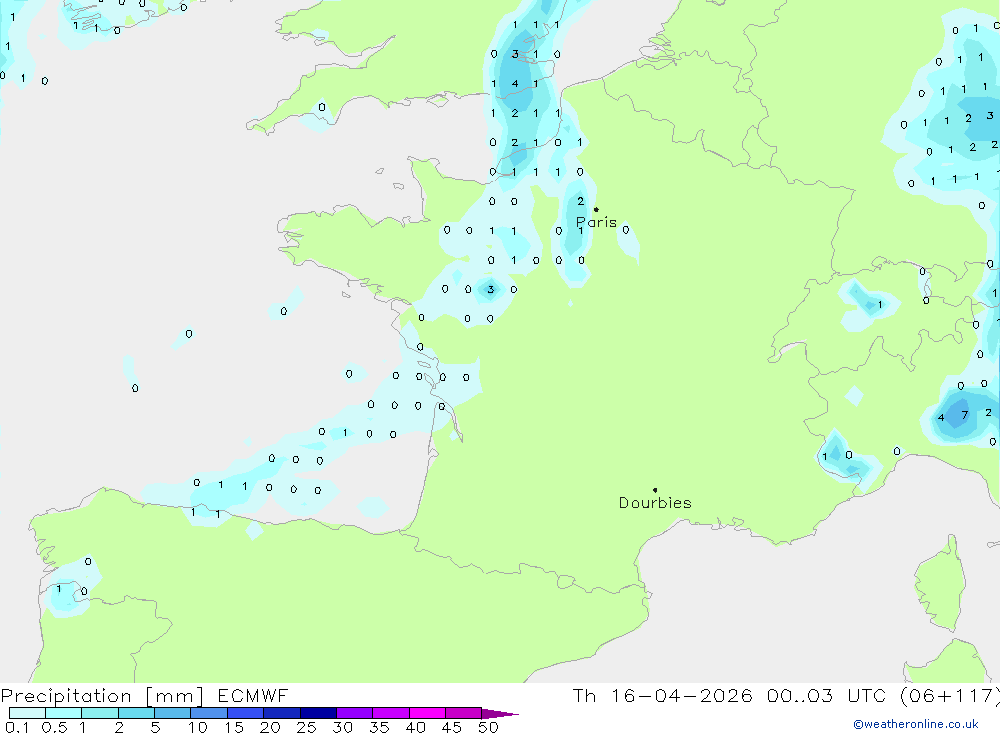Click the legend label 40
The height and width of the screenshot is (733, 1000).
[x=416, y=727]
